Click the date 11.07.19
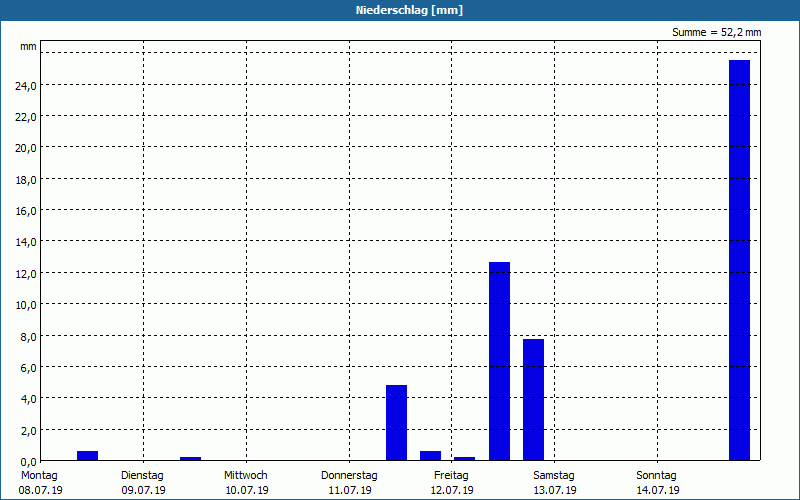Screen dimensions: 800x500 [x=349, y=490]
